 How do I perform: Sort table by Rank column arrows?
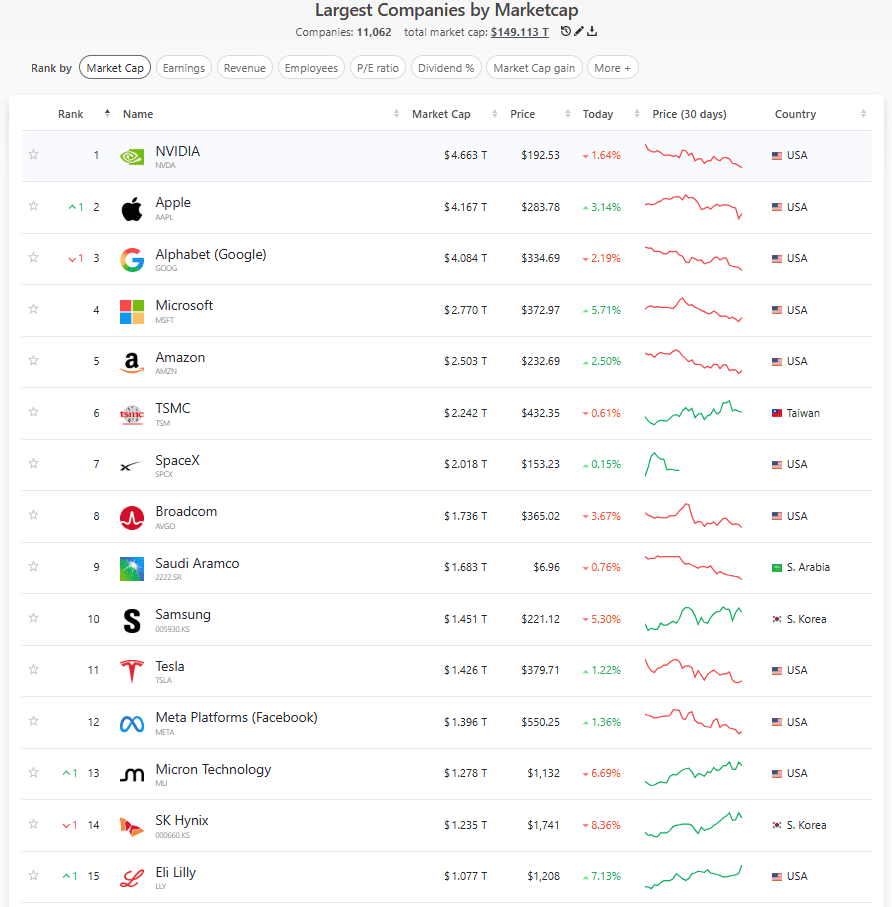[107, 113]
